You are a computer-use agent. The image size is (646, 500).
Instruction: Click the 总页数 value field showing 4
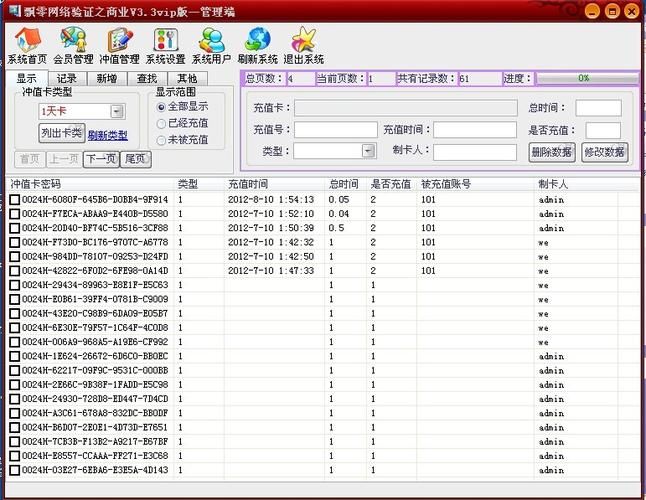click(301, 78)
